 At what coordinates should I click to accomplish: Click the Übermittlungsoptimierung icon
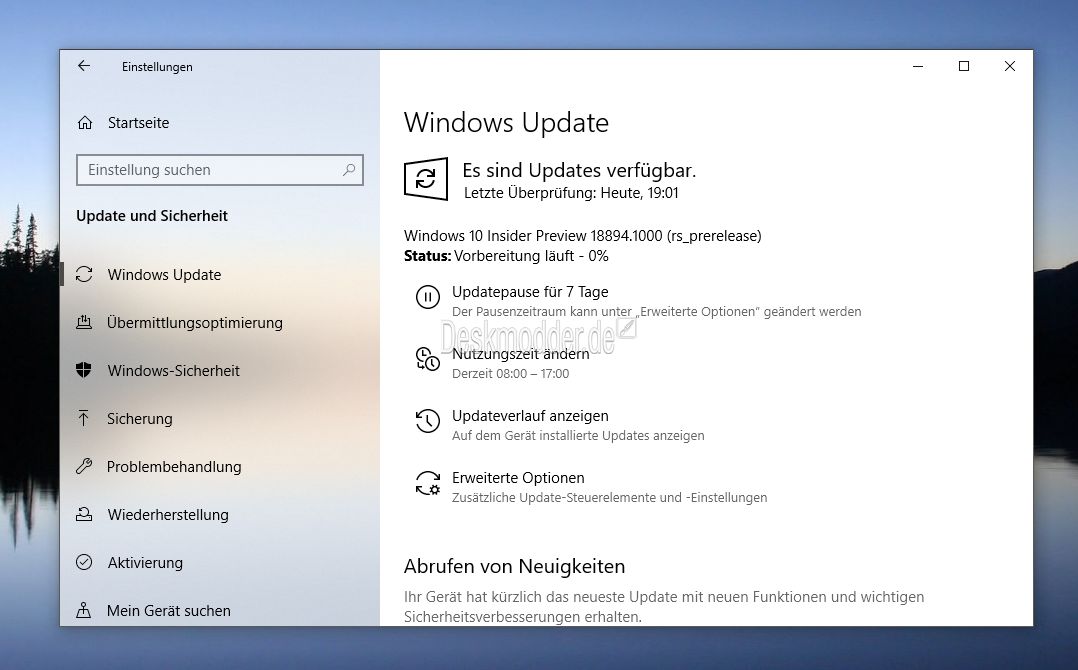point(84,322)
